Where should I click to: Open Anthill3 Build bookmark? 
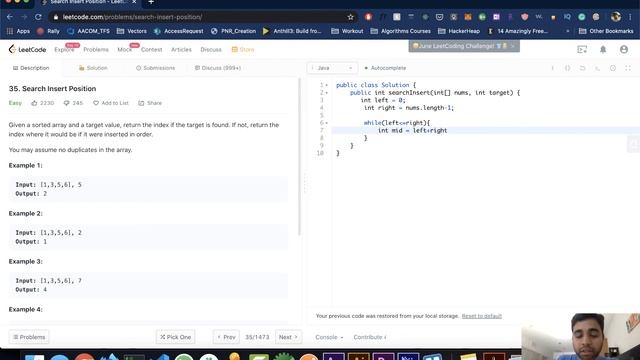[x=292, y=31]
